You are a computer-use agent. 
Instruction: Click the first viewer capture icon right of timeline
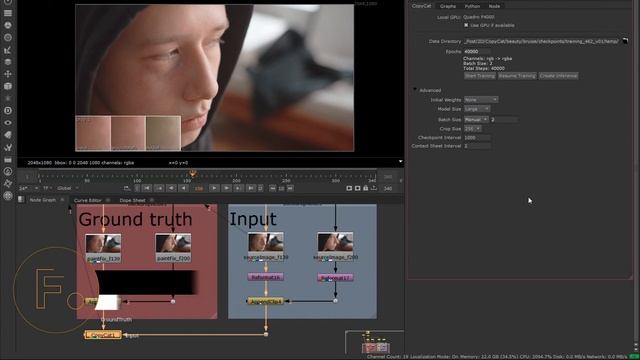click(x=349, y=188)
